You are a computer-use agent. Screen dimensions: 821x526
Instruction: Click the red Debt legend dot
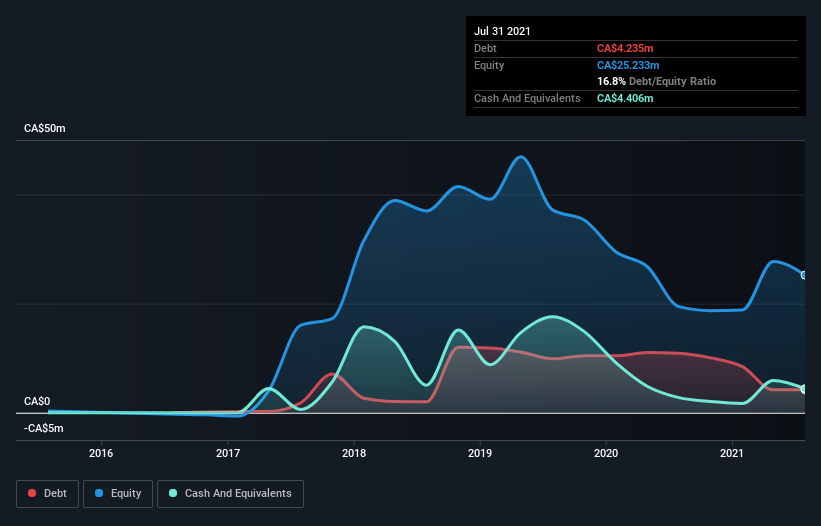(32, 493)
